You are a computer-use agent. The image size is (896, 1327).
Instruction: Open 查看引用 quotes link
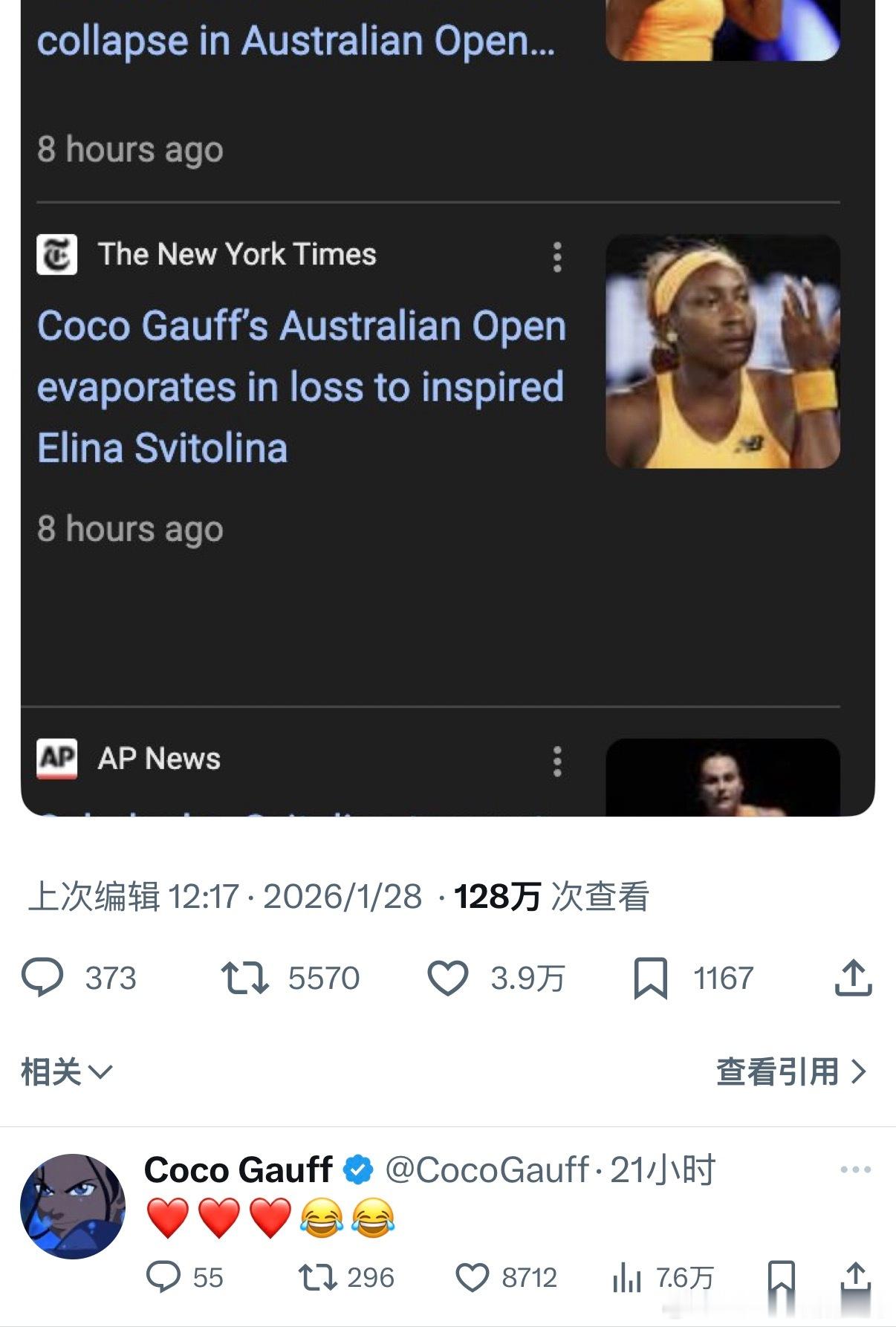click(x=792, y=1071)
